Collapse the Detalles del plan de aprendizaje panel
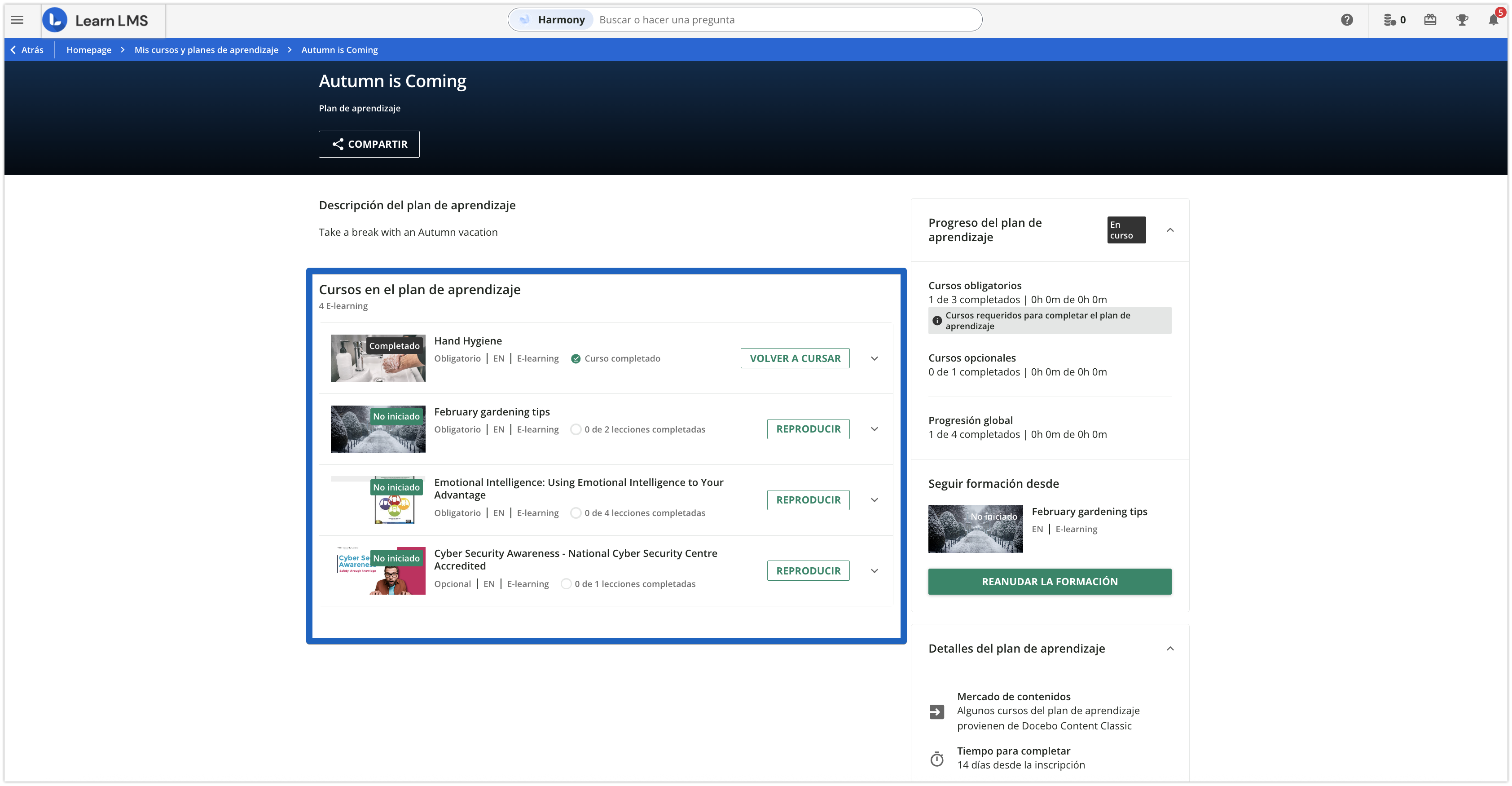1512x786 pixels. click(1170, 649)
